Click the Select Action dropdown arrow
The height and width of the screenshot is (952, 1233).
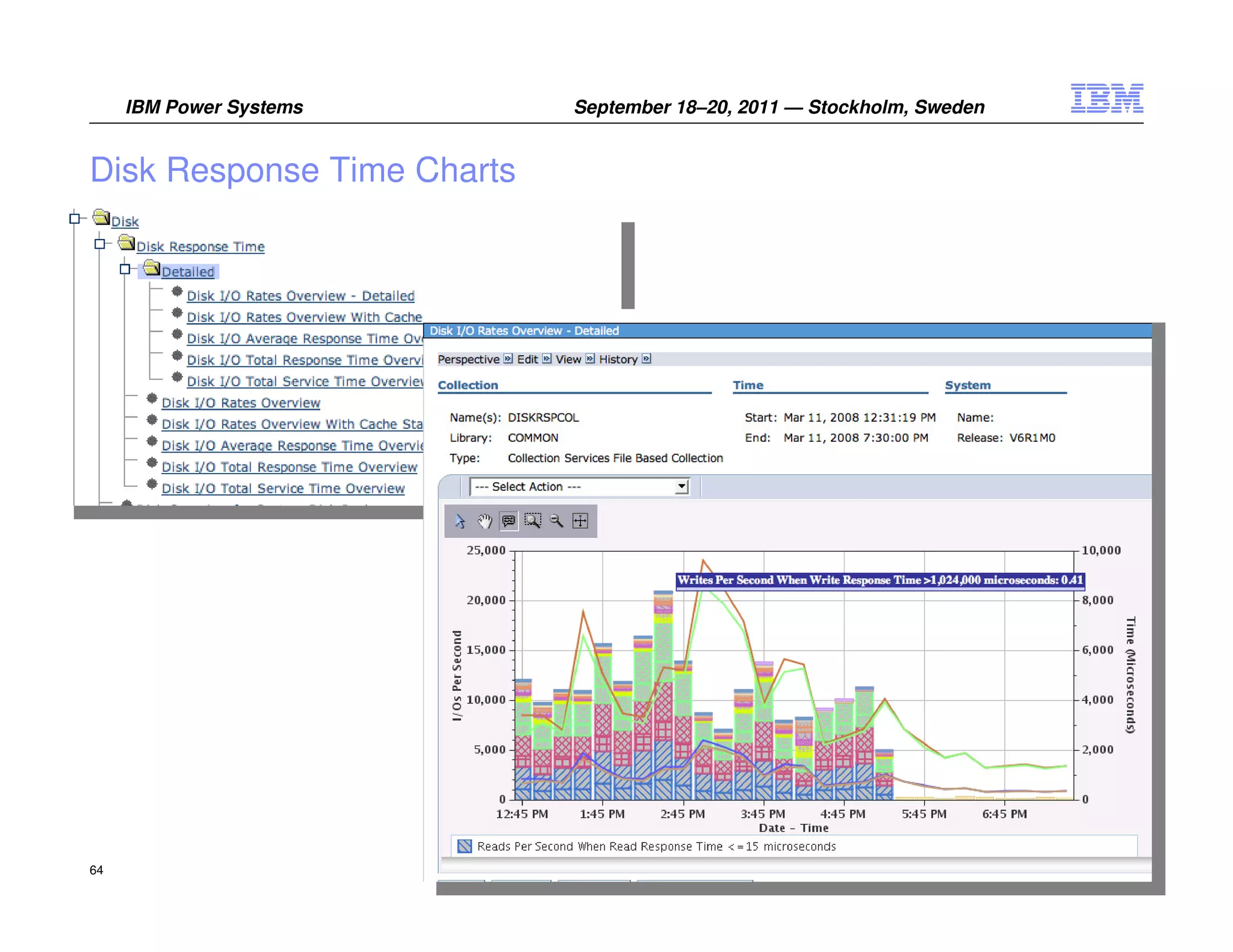click(x=682, y=487)
